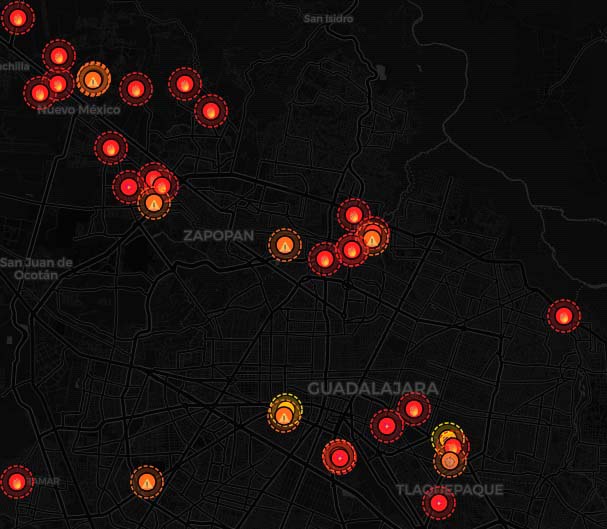Select the yellow marker left of GUADALAJARA label

point(286,407)
